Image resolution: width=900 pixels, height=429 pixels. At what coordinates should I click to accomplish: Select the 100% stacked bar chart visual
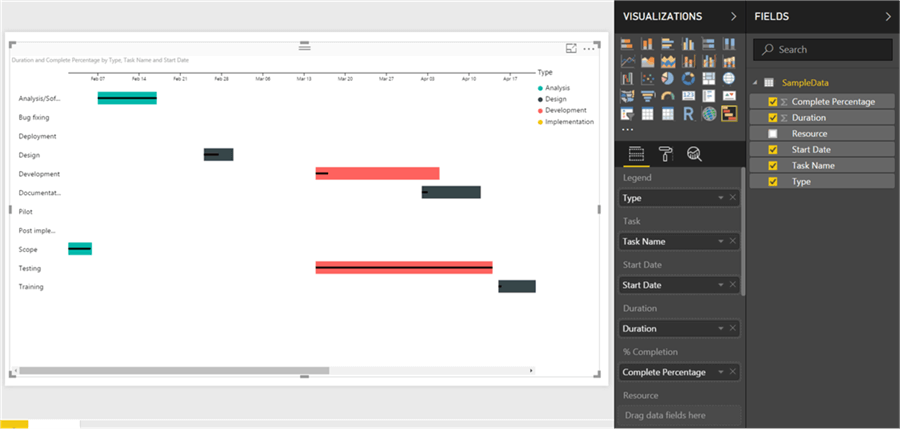pyautogui.click(x=708, y=44)
